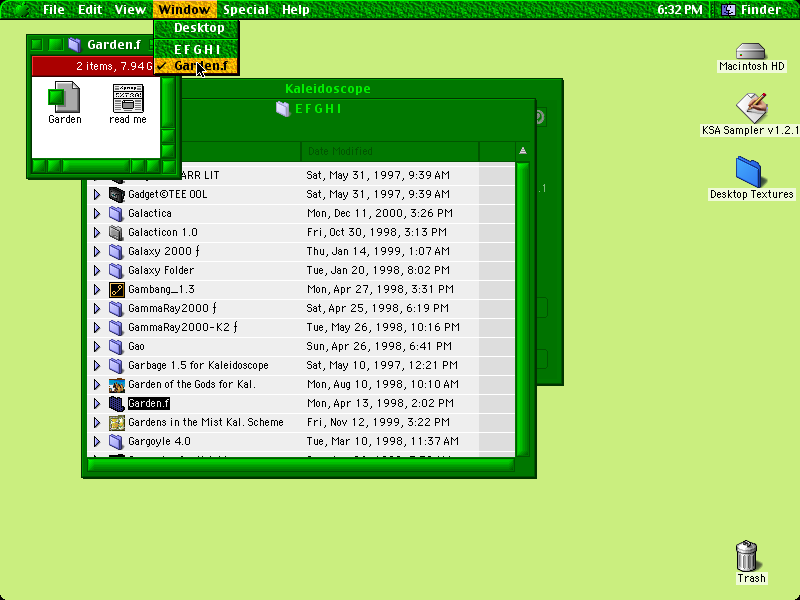
Task: Select the read me document icon
Action: [x=128, y=97]
